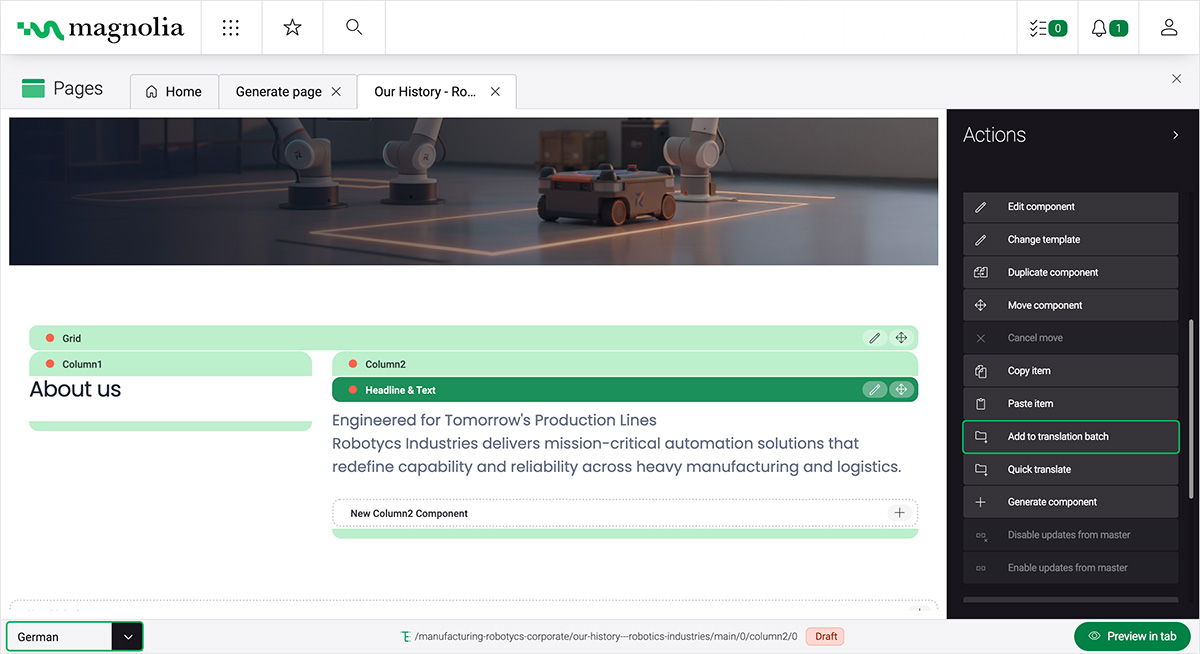
Task: Click the Actions panel scrollbar
Action: pyautogui.click(x=1190, y=408)
